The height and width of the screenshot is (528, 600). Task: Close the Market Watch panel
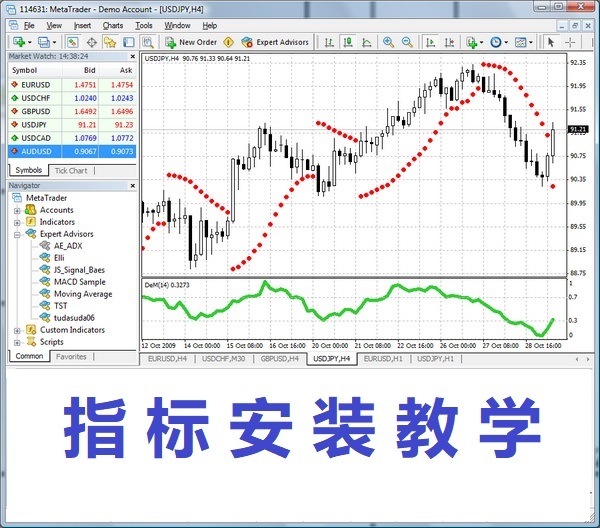pyautogui.click(x=133, y=57)
